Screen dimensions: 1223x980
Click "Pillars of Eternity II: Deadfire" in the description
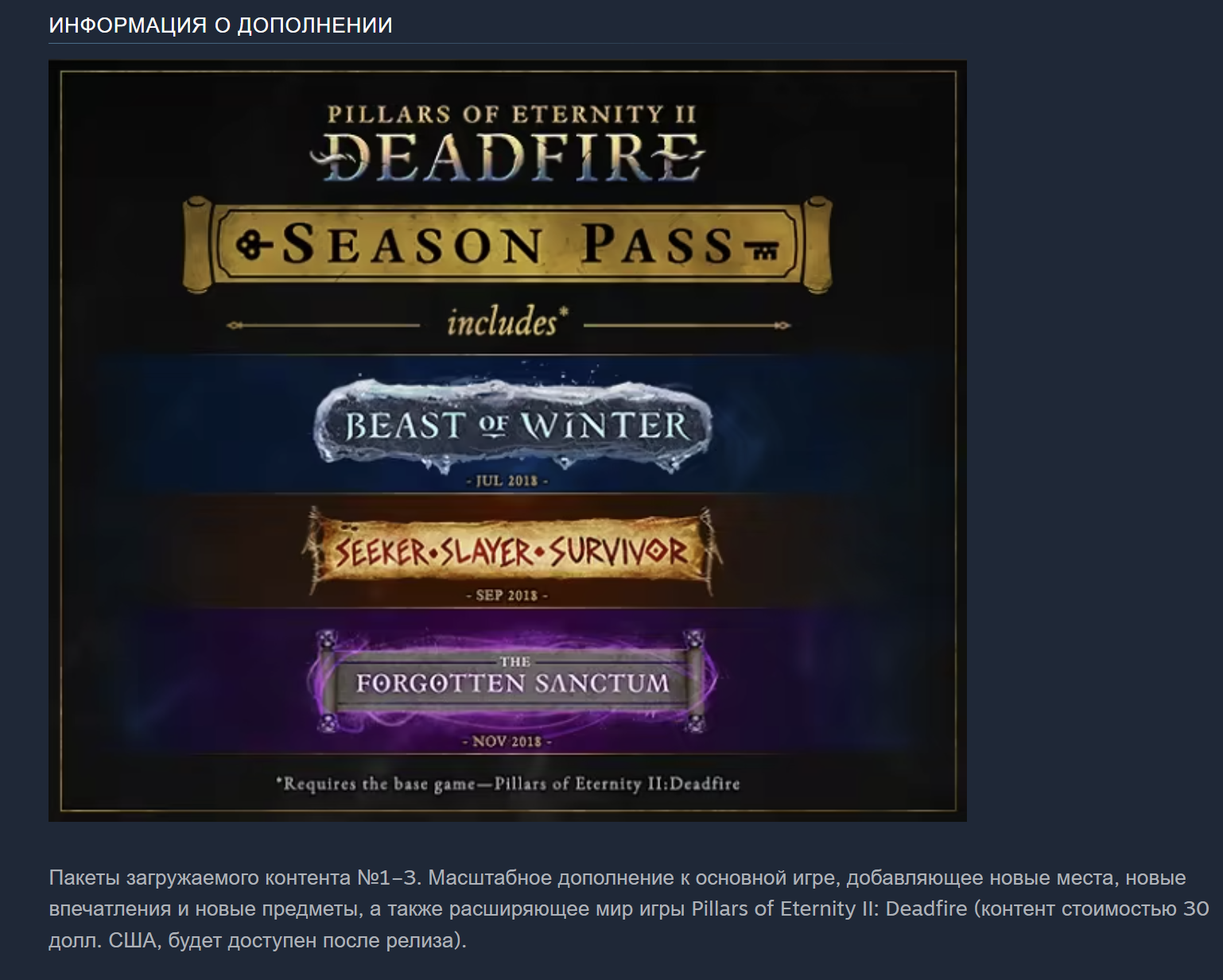click(829, 908)
